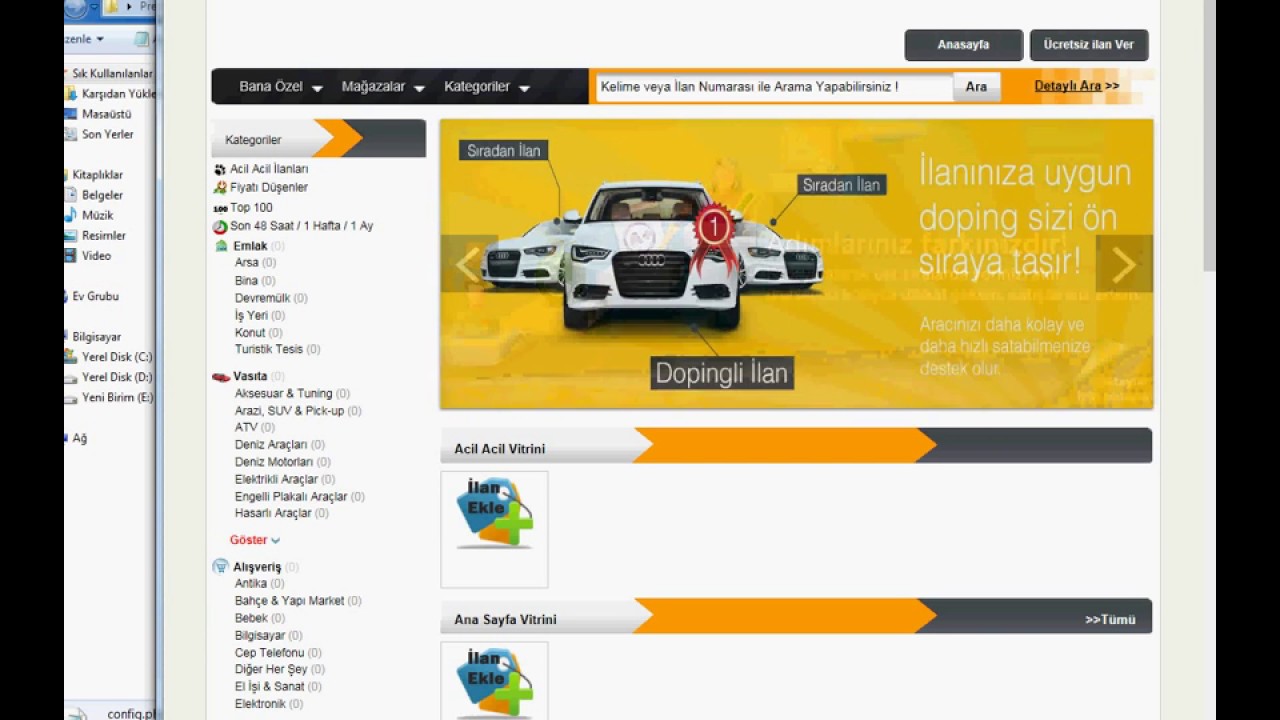This screenshot has height=720, width=1280.
Task: Click the Emlak house icon
Action: pyautogui.click(x=221, y=246)
